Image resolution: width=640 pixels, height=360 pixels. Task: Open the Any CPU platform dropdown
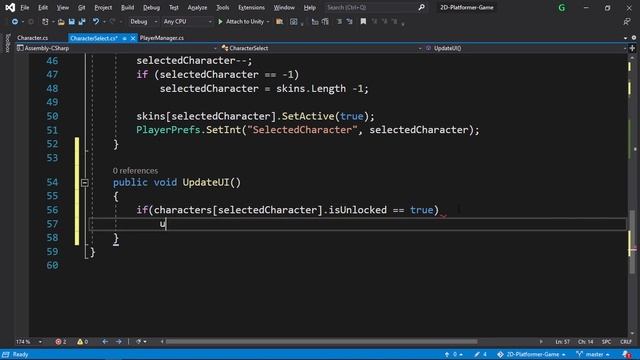pyautogui.click(x=187, y=22)
